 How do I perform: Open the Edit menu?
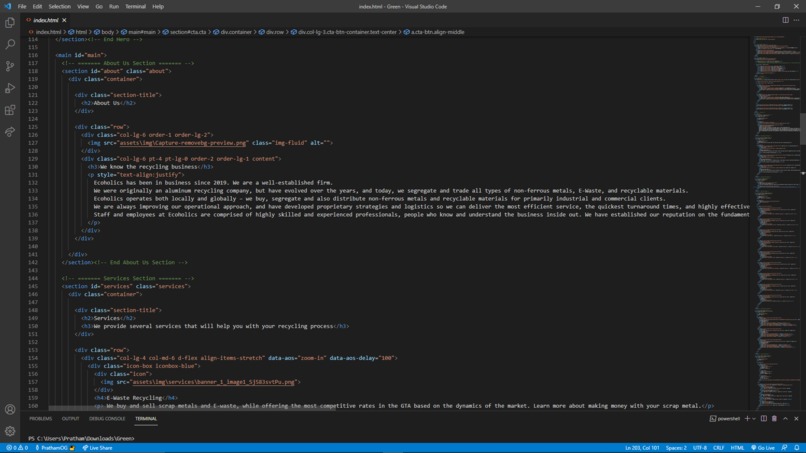point(37,7)
